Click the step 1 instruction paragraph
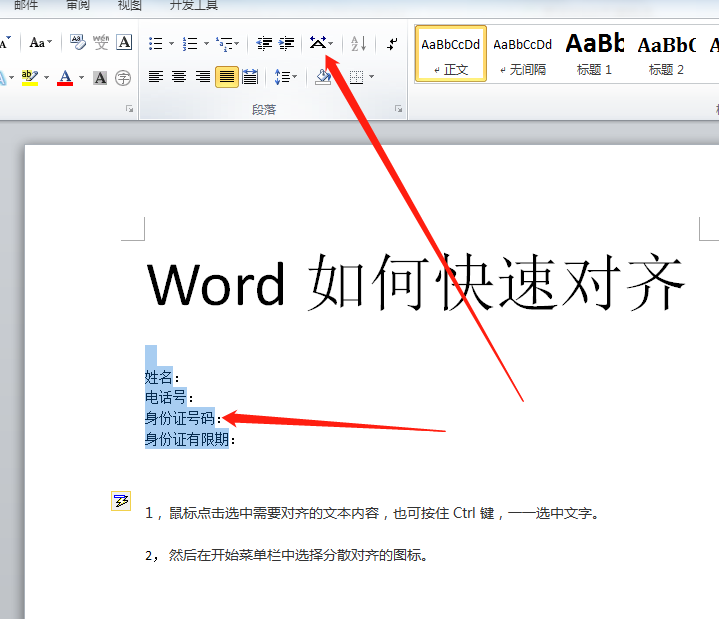This screenshot has height=619, width=719. [x=372, y=513]
